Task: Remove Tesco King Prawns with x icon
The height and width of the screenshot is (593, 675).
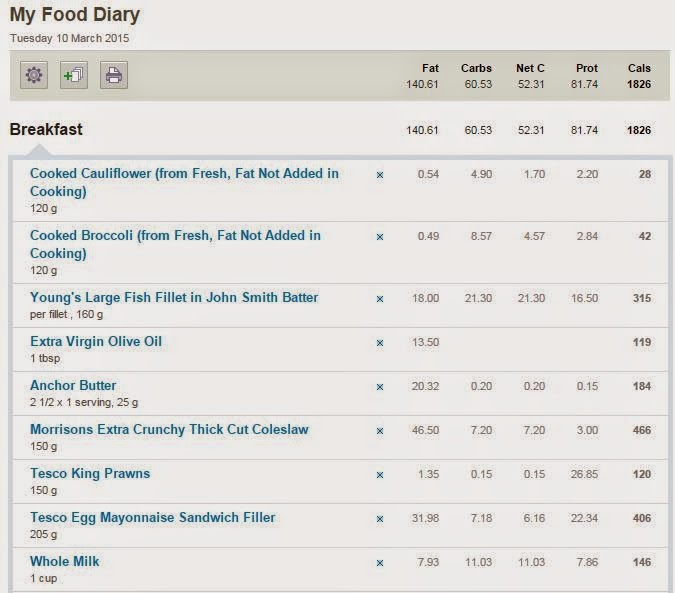Action: pyautogui.click(x=380, y=475)
